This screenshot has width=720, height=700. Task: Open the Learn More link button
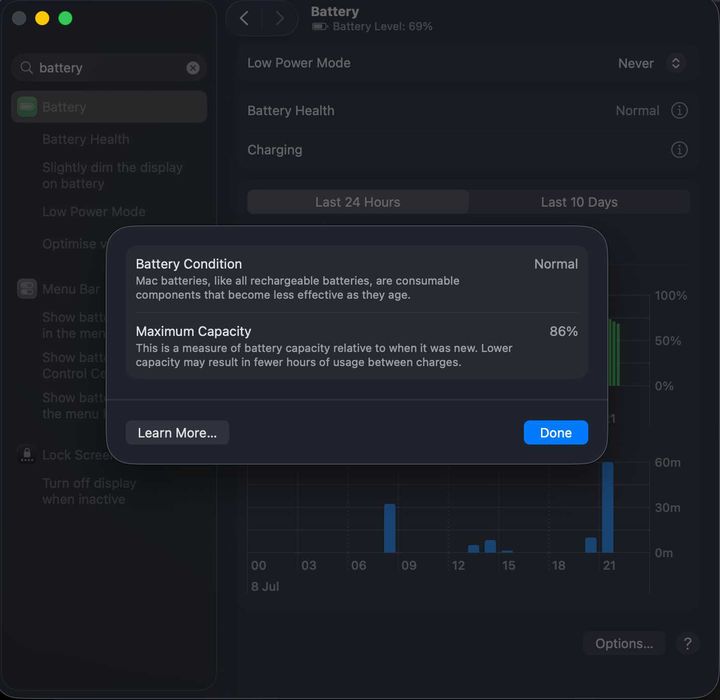tap(177, 433)
